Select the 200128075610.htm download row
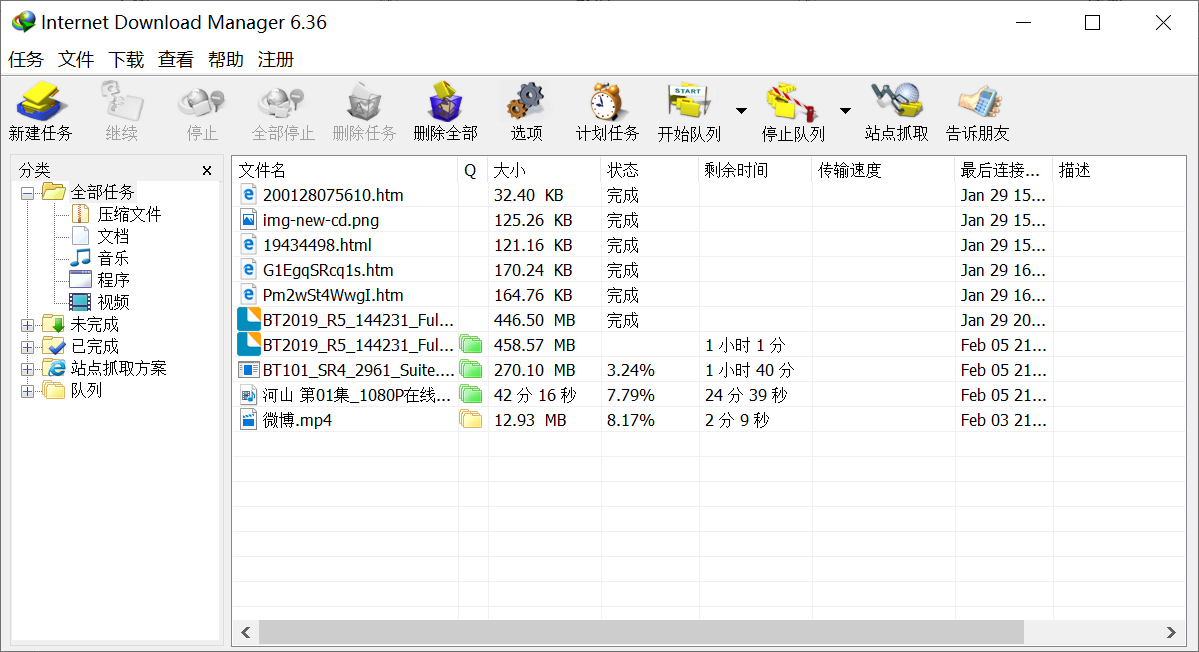The image size is (1199, 652). pyautogui.click(x=709, y=196)
